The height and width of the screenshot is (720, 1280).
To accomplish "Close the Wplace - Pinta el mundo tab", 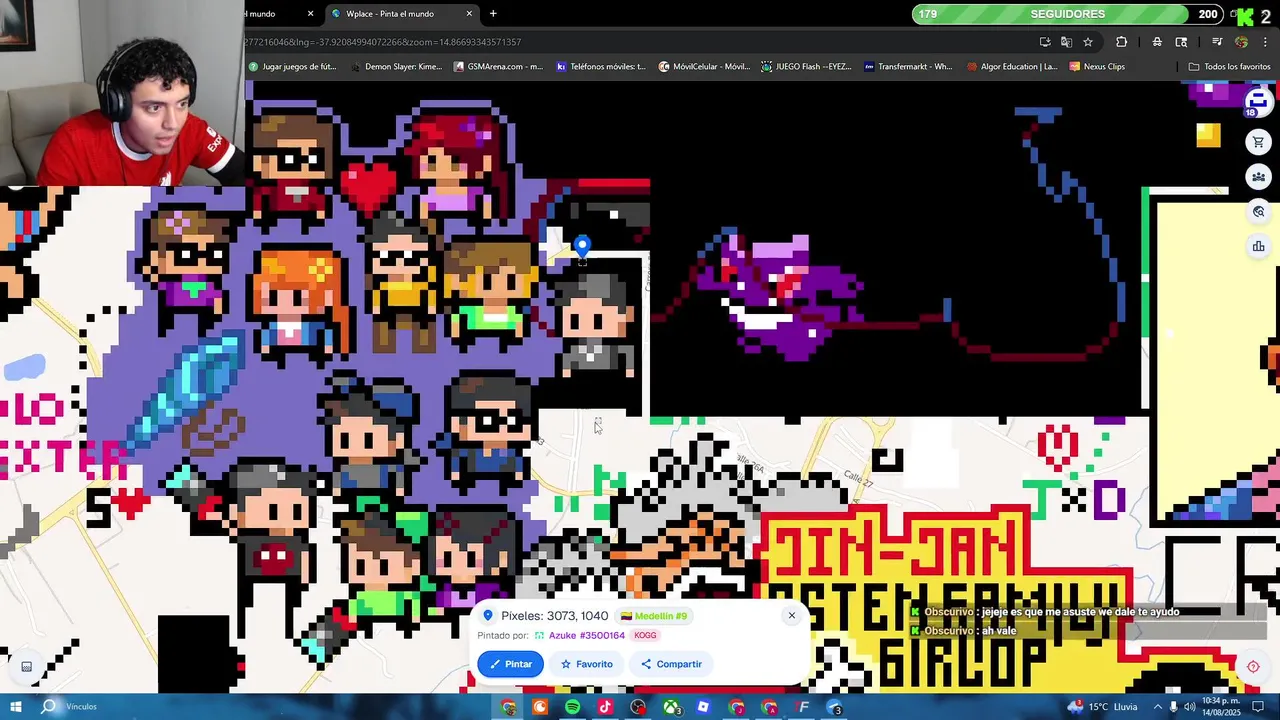I will (x=469, y=14).
